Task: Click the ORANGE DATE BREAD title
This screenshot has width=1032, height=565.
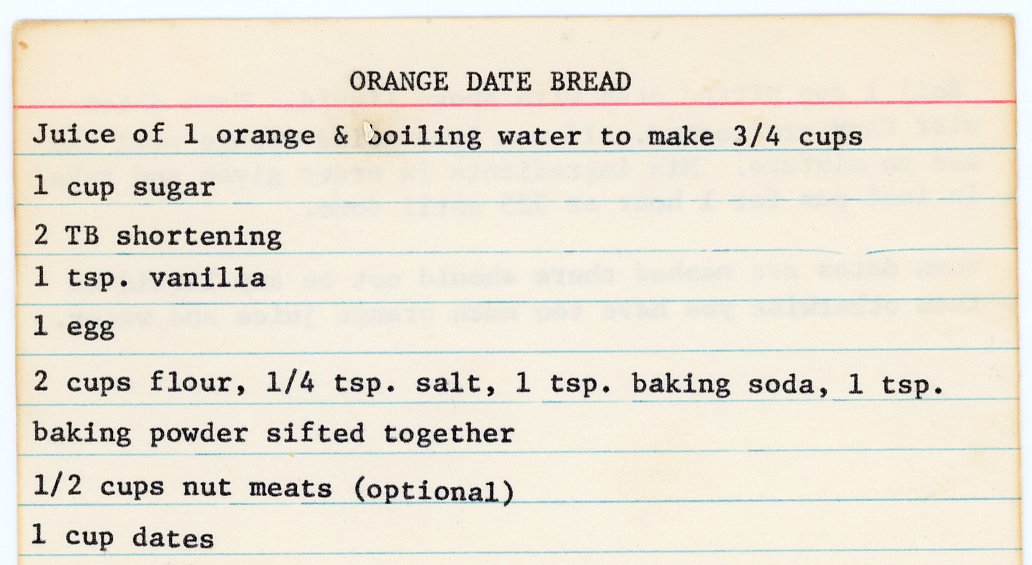Action: 490,82
